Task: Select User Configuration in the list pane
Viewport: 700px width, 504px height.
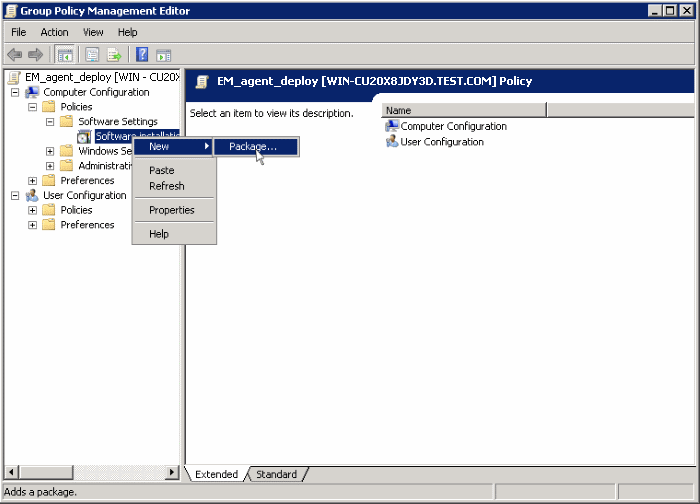Action: coord(442,142)
